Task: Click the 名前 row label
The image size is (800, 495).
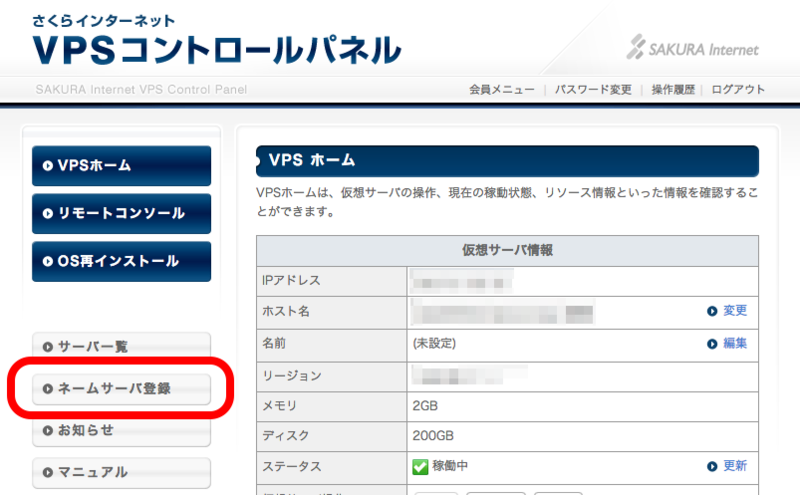Action: click(x=274, y=343)
